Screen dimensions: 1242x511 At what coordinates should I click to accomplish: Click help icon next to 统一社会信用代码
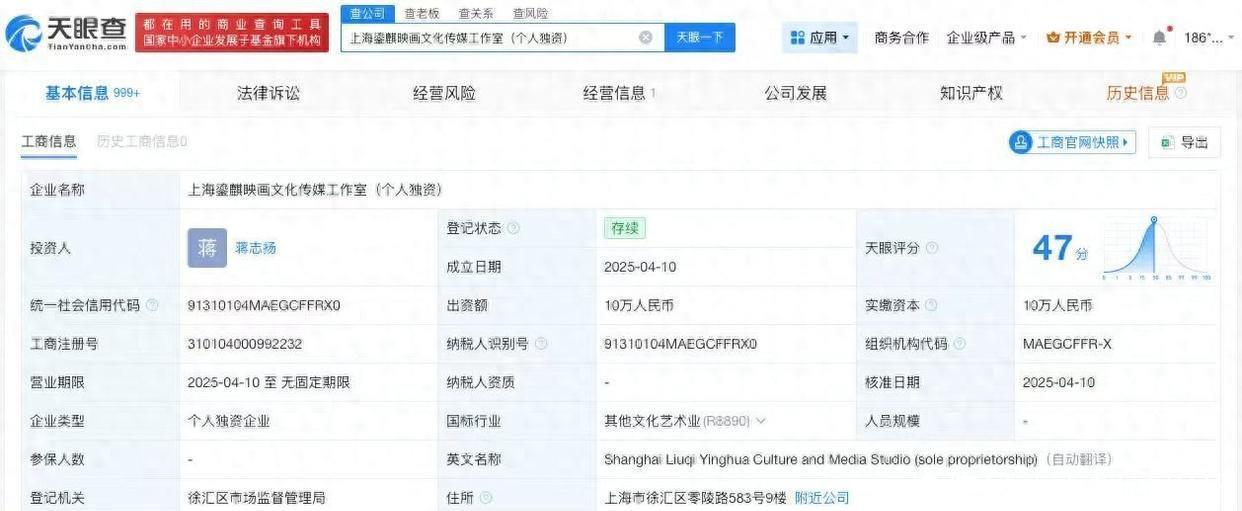click(x=152, y=306)
